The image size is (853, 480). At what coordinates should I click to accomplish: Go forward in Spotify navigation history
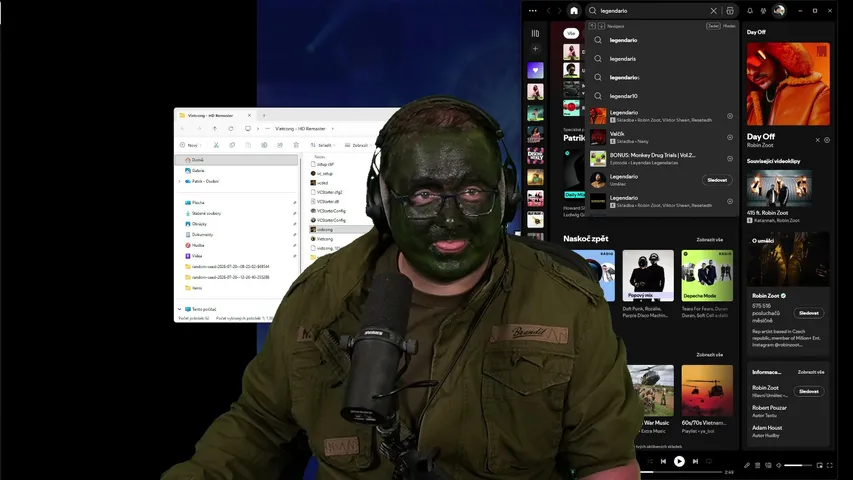(559, 11)
